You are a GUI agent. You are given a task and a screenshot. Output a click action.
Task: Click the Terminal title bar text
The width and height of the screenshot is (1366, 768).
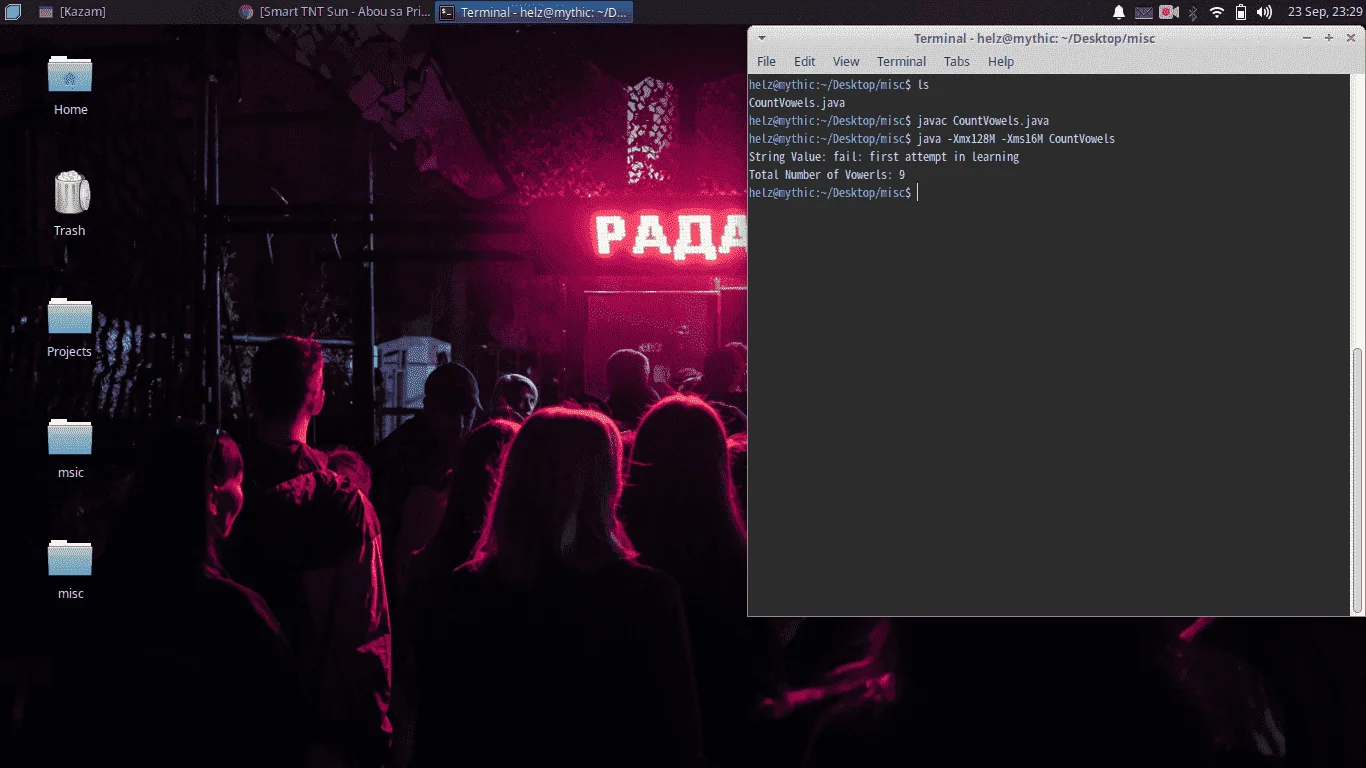tap(1034, 38)
